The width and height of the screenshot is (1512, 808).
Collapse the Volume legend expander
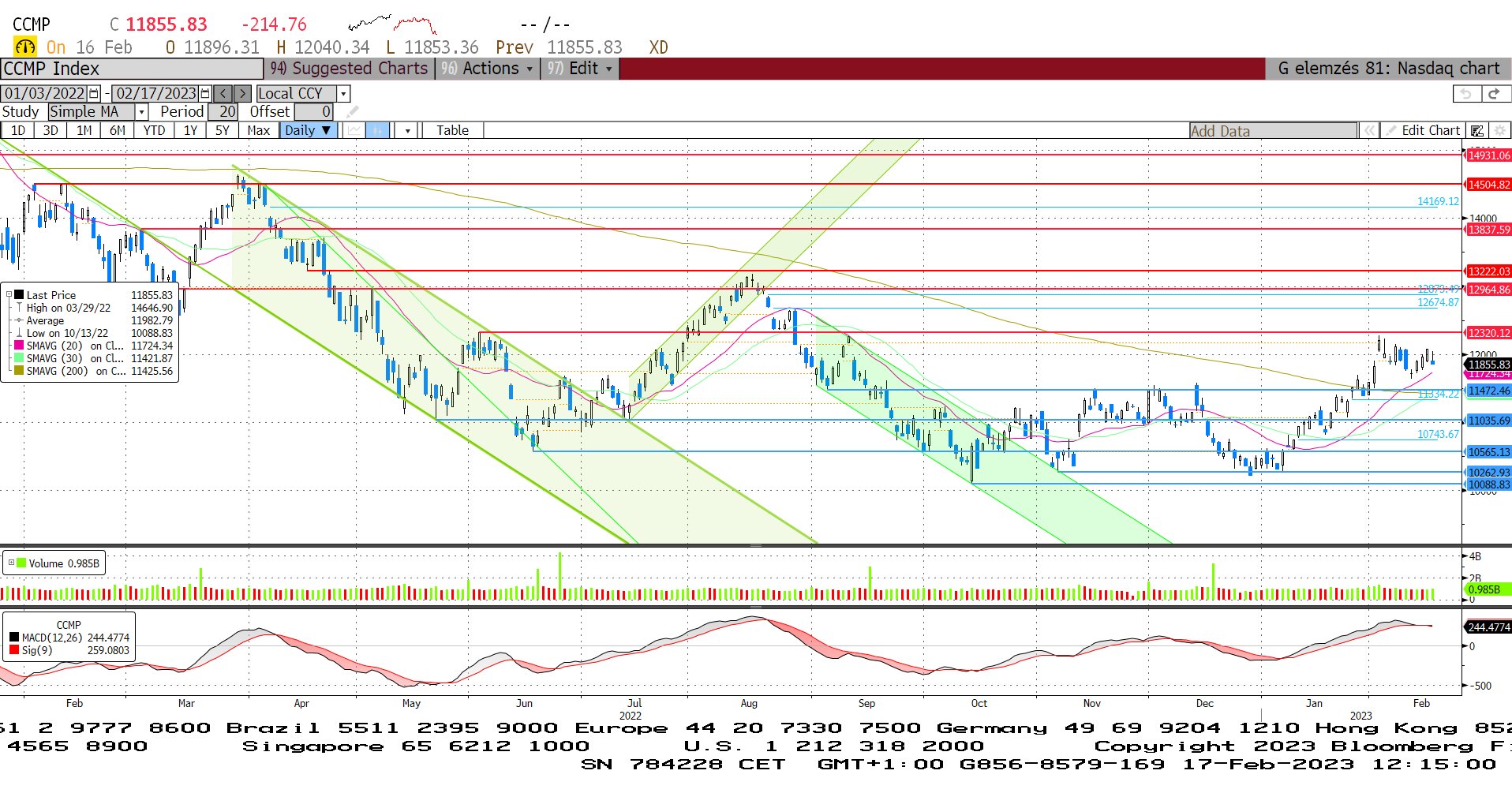tap(11, 563)
